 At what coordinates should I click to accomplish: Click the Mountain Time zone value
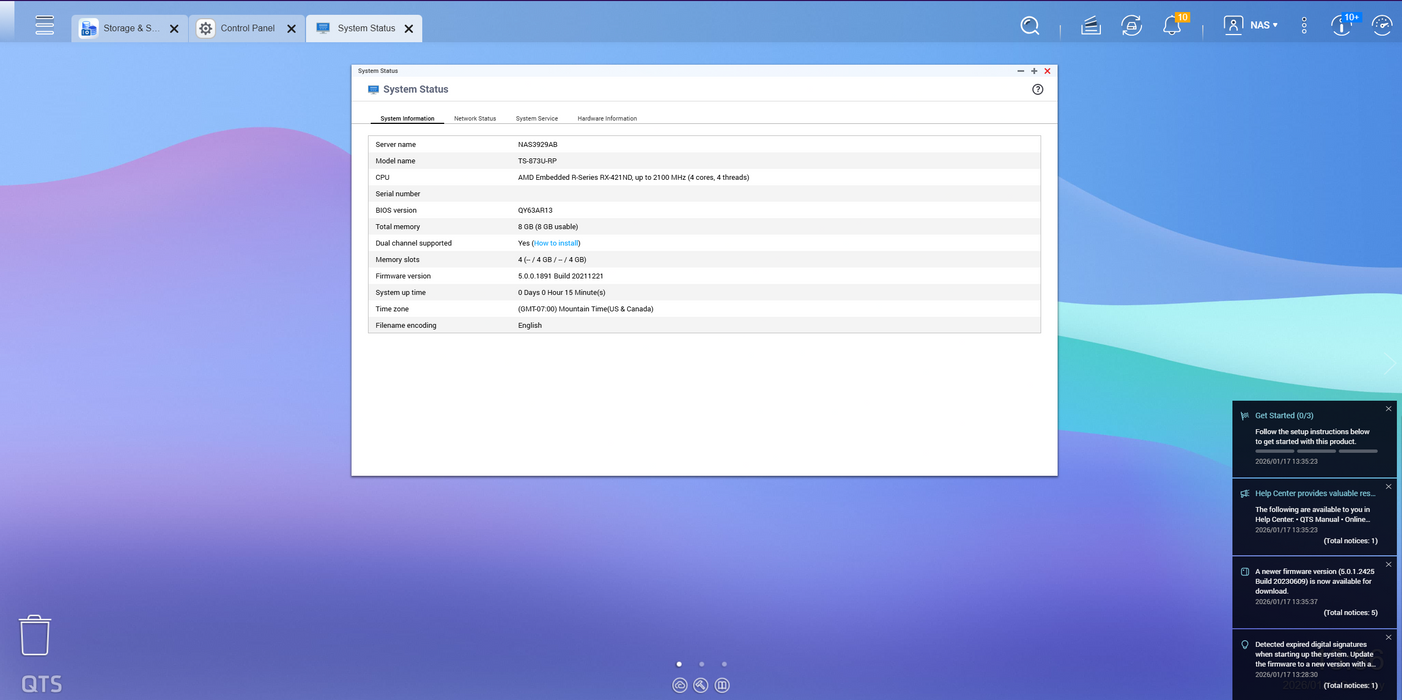tap(586, 309)
